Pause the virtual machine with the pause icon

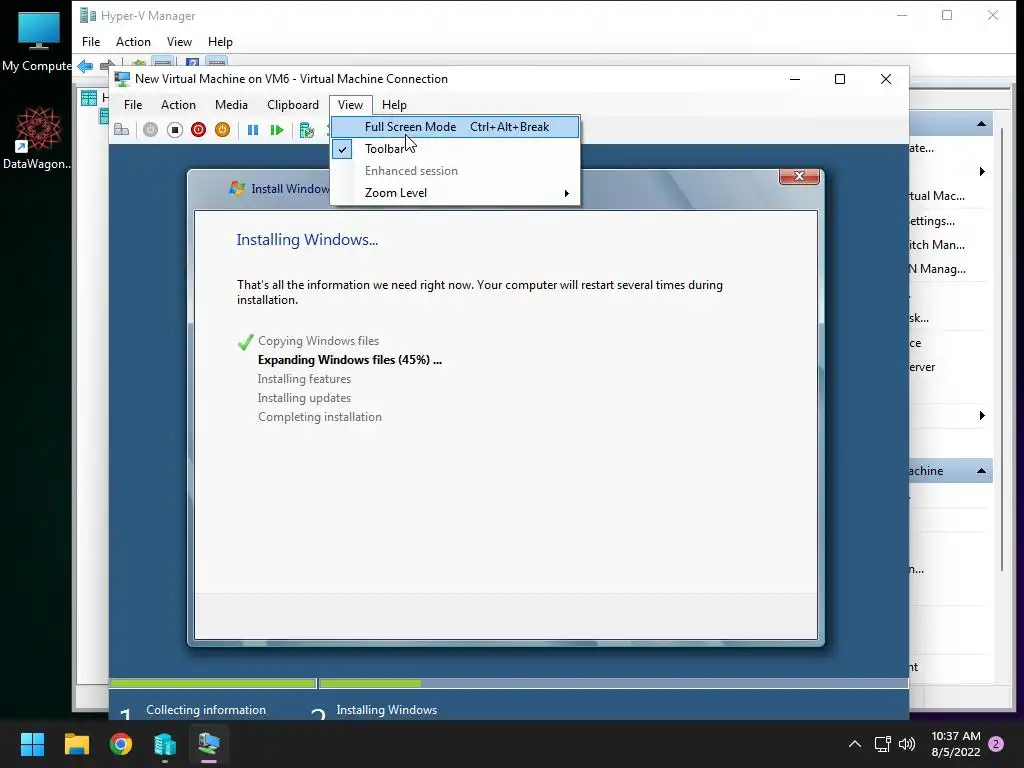[253, 130]
